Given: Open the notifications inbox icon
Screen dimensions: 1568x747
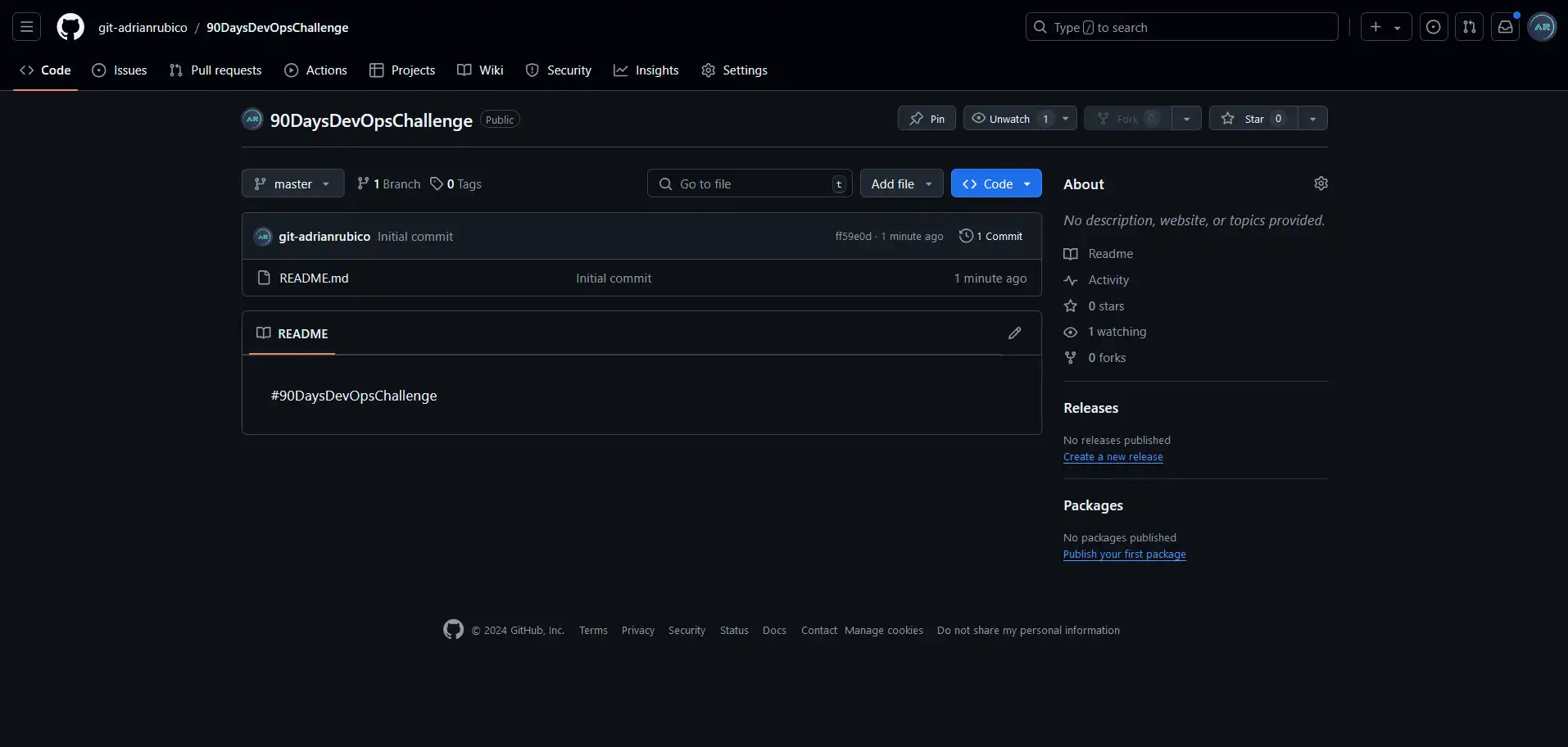Looking at the screenshot, I should tap(1506, 27).
